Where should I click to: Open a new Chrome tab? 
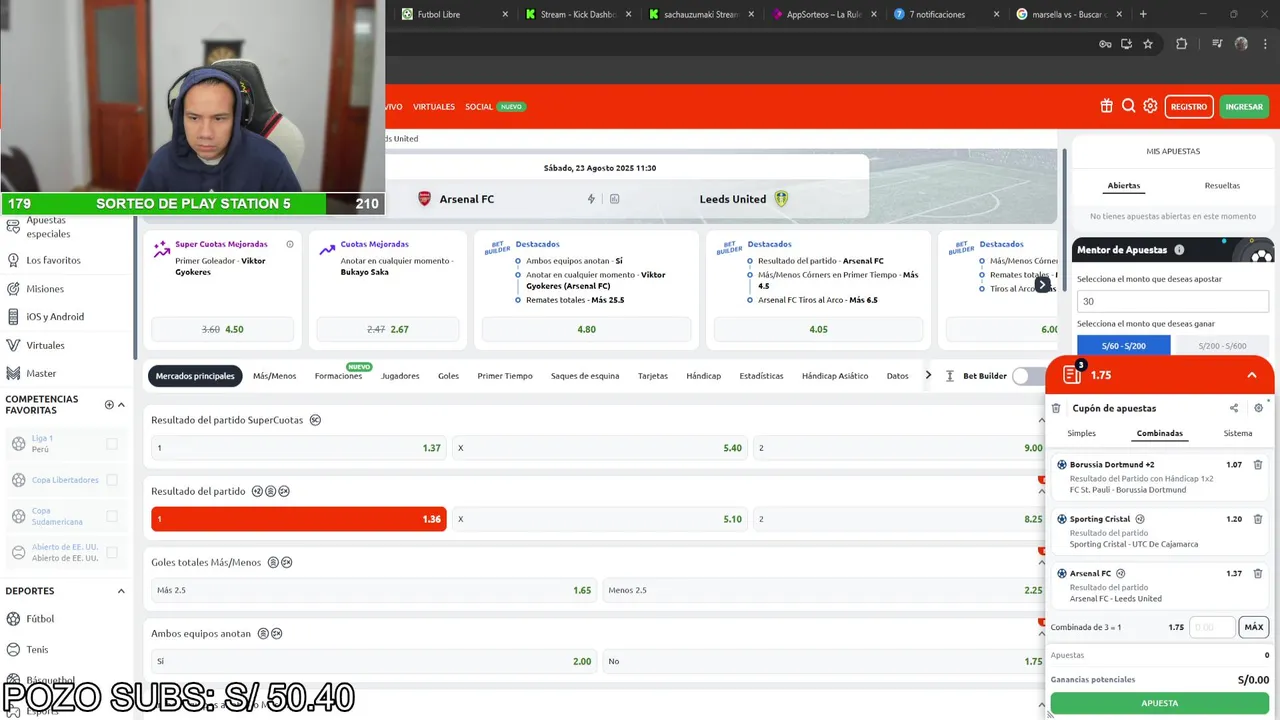(1143, 14)
